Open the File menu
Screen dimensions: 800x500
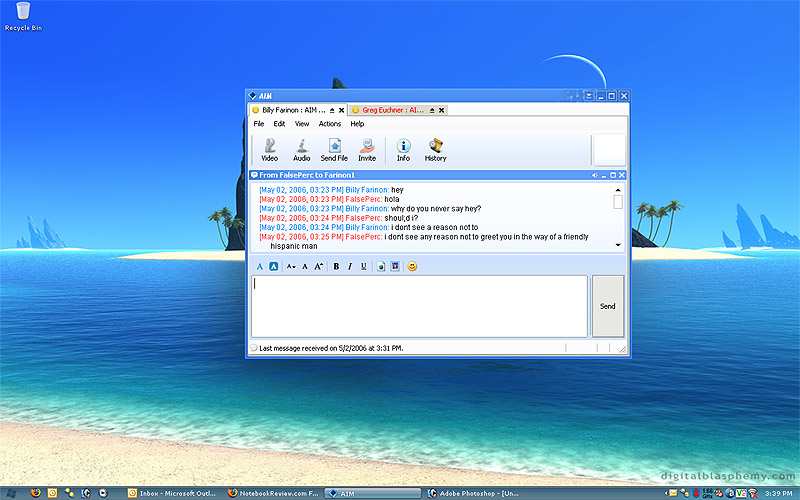(259, 124)
